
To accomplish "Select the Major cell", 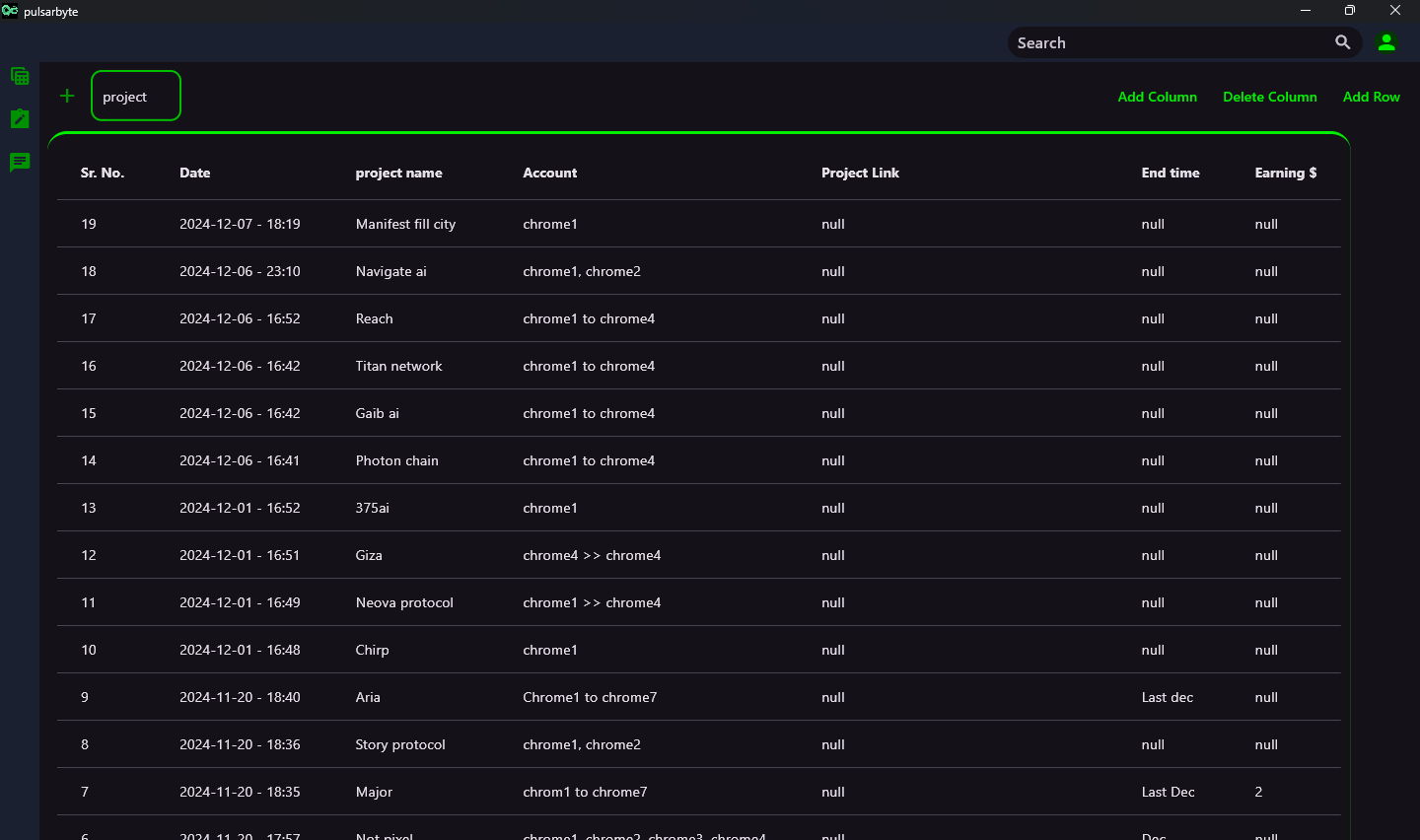I will pos(375,792).
